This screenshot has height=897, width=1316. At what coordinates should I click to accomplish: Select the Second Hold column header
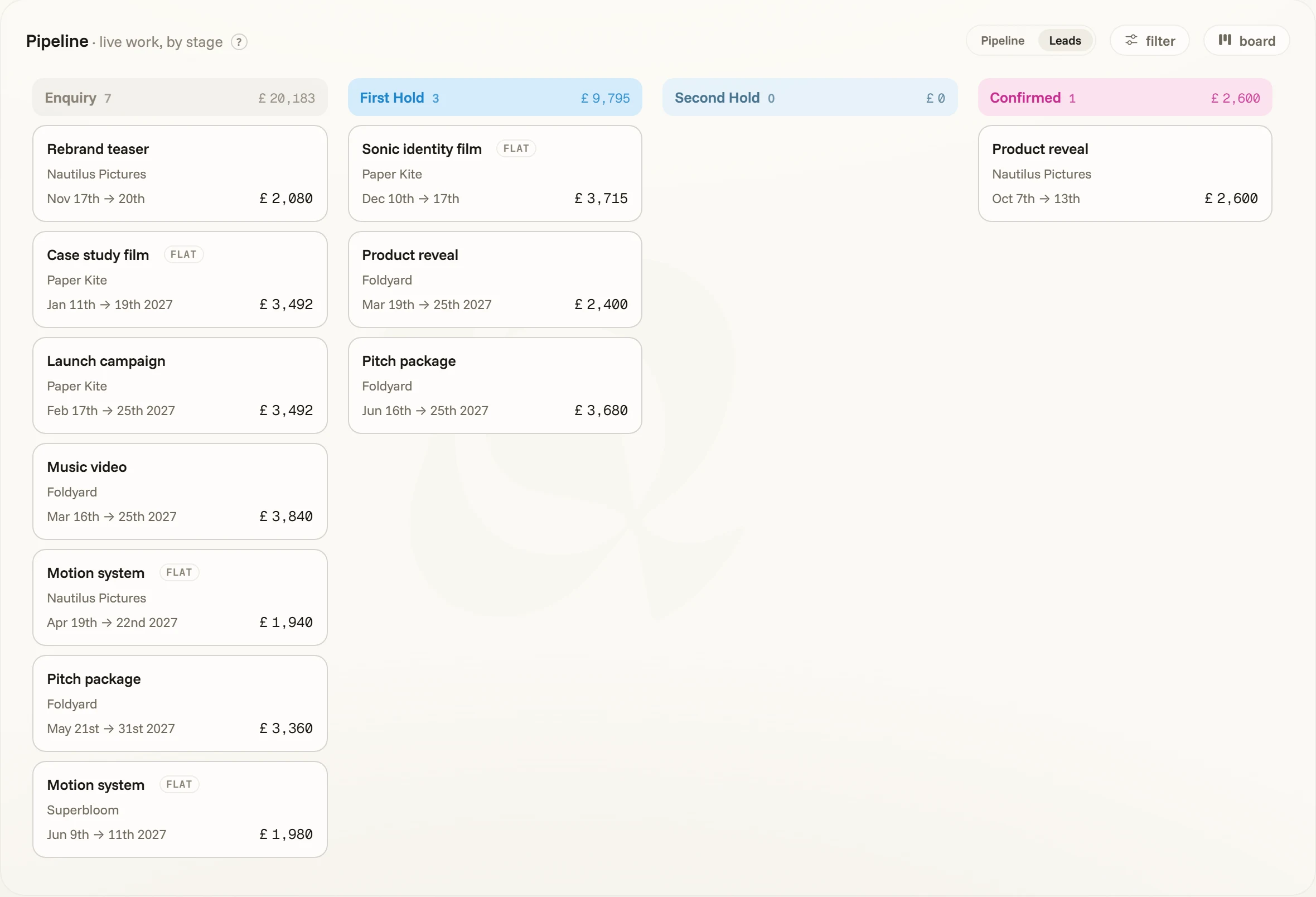pyautogui.click(x=810, y=98)
